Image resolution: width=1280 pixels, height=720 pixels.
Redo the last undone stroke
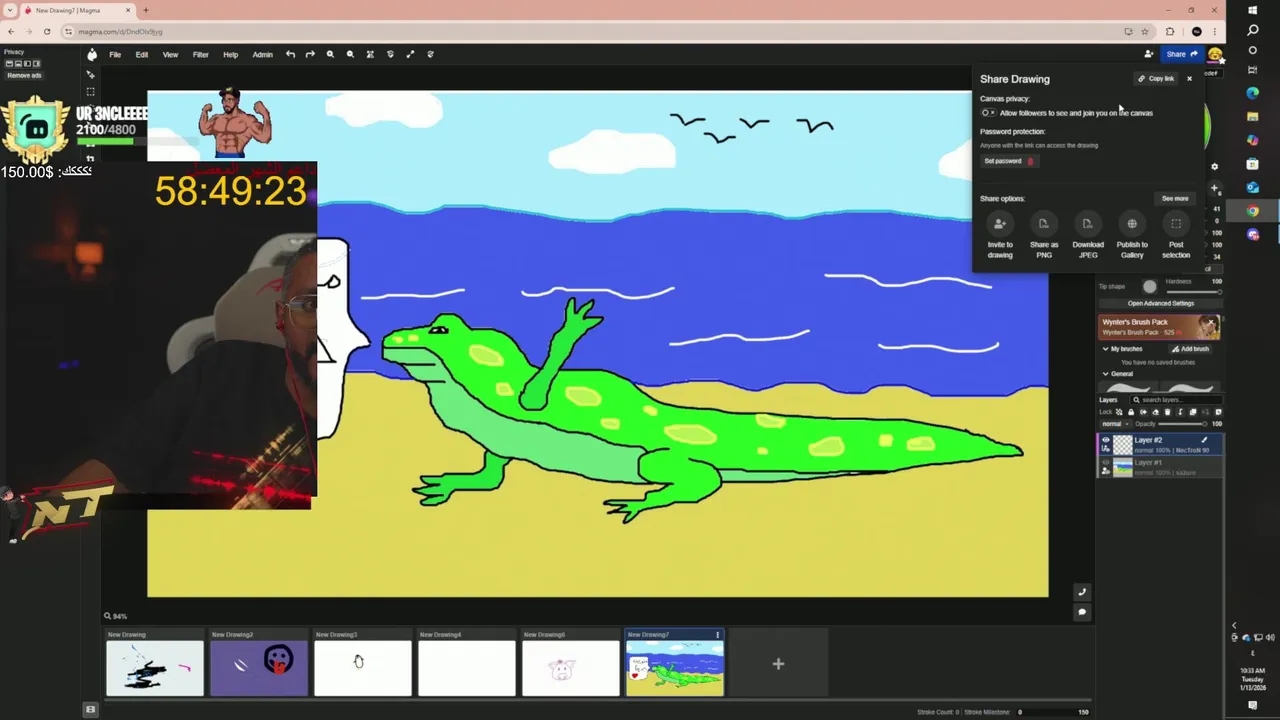tap(310, 54)
